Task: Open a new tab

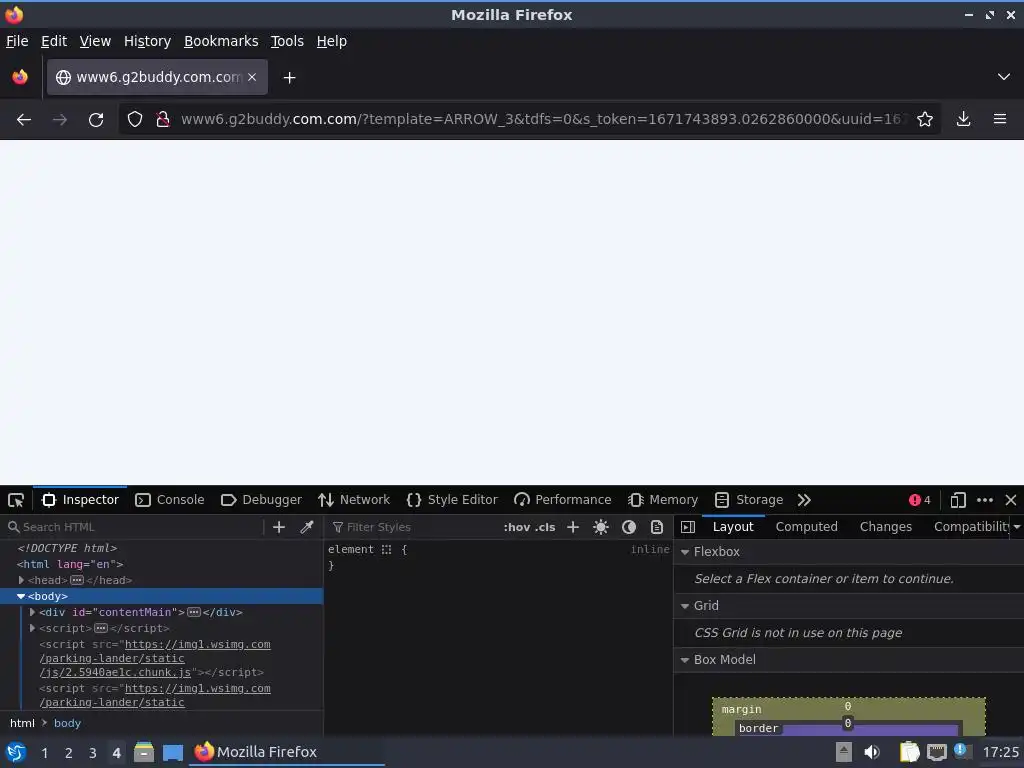Action: (x=289, y=78)
